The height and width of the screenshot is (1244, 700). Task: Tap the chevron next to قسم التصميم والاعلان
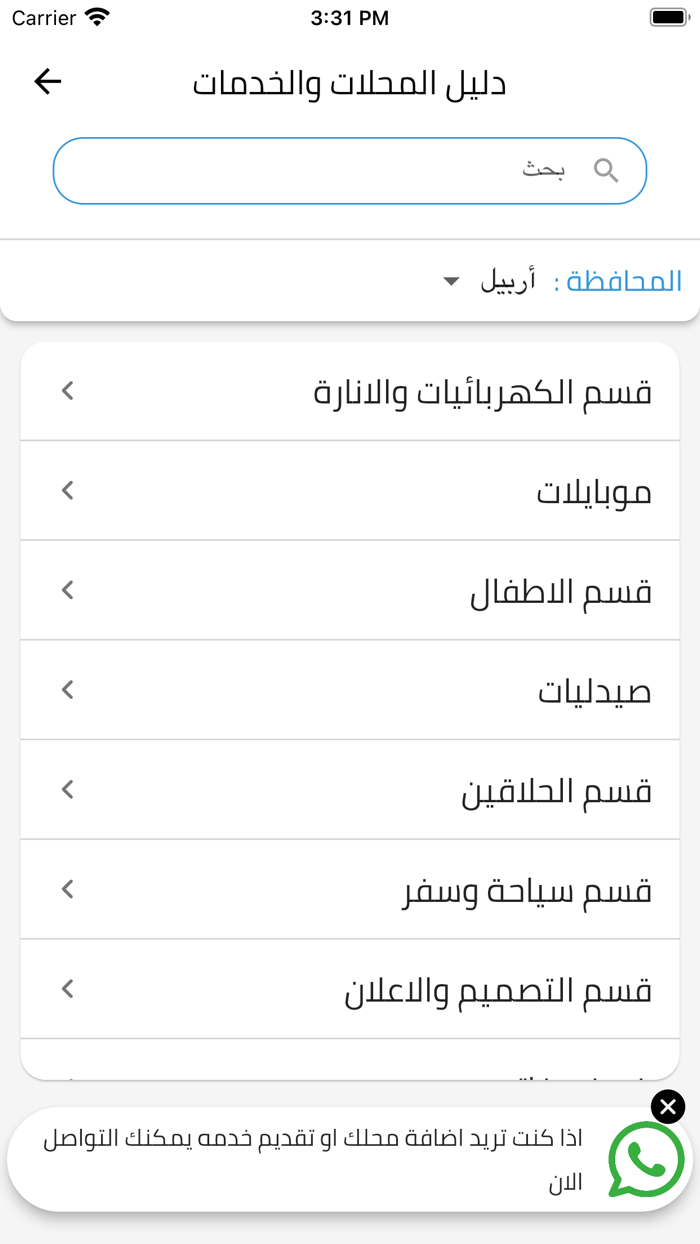point(66,989)
